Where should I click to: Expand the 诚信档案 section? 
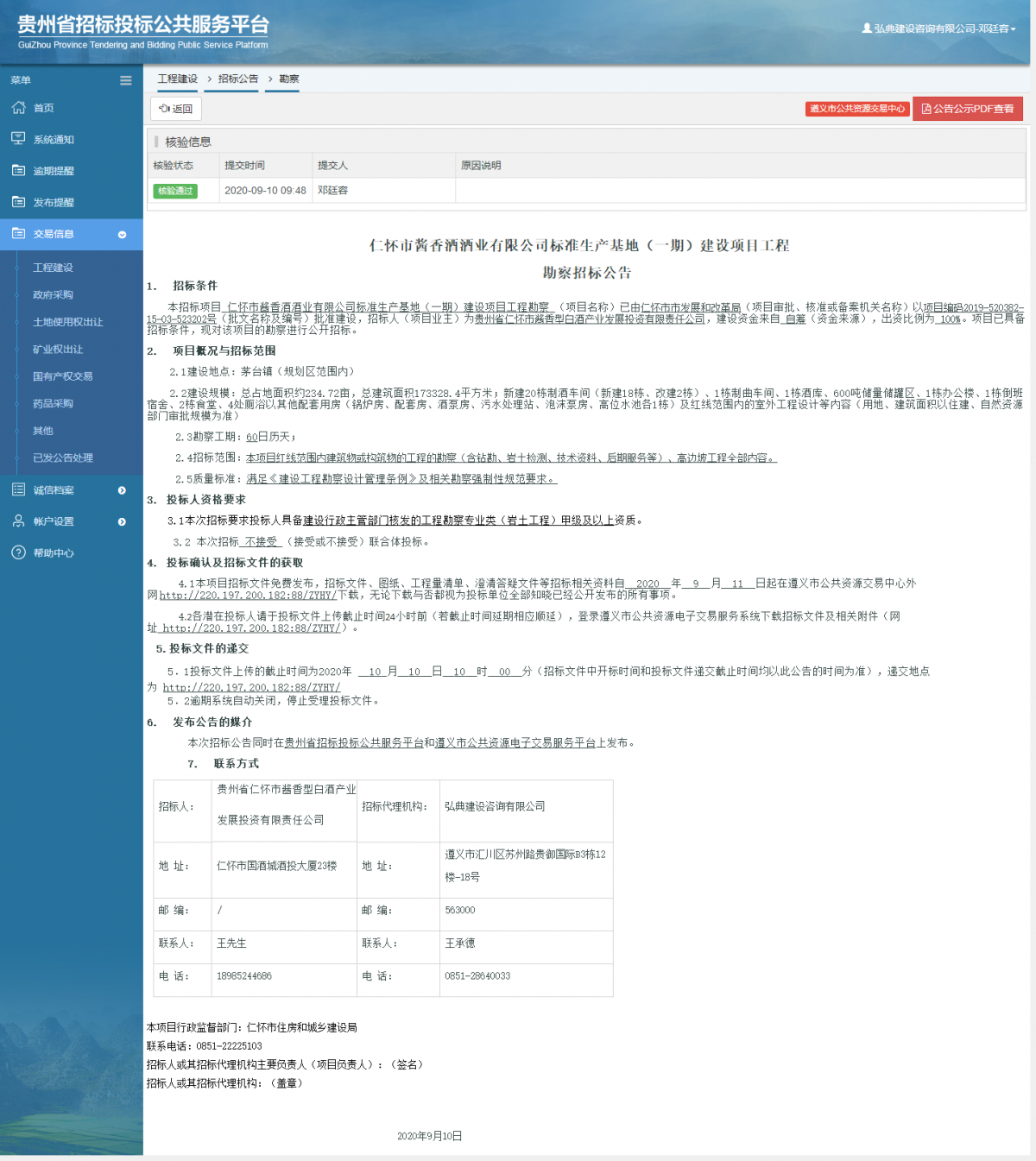coord(121,489)
